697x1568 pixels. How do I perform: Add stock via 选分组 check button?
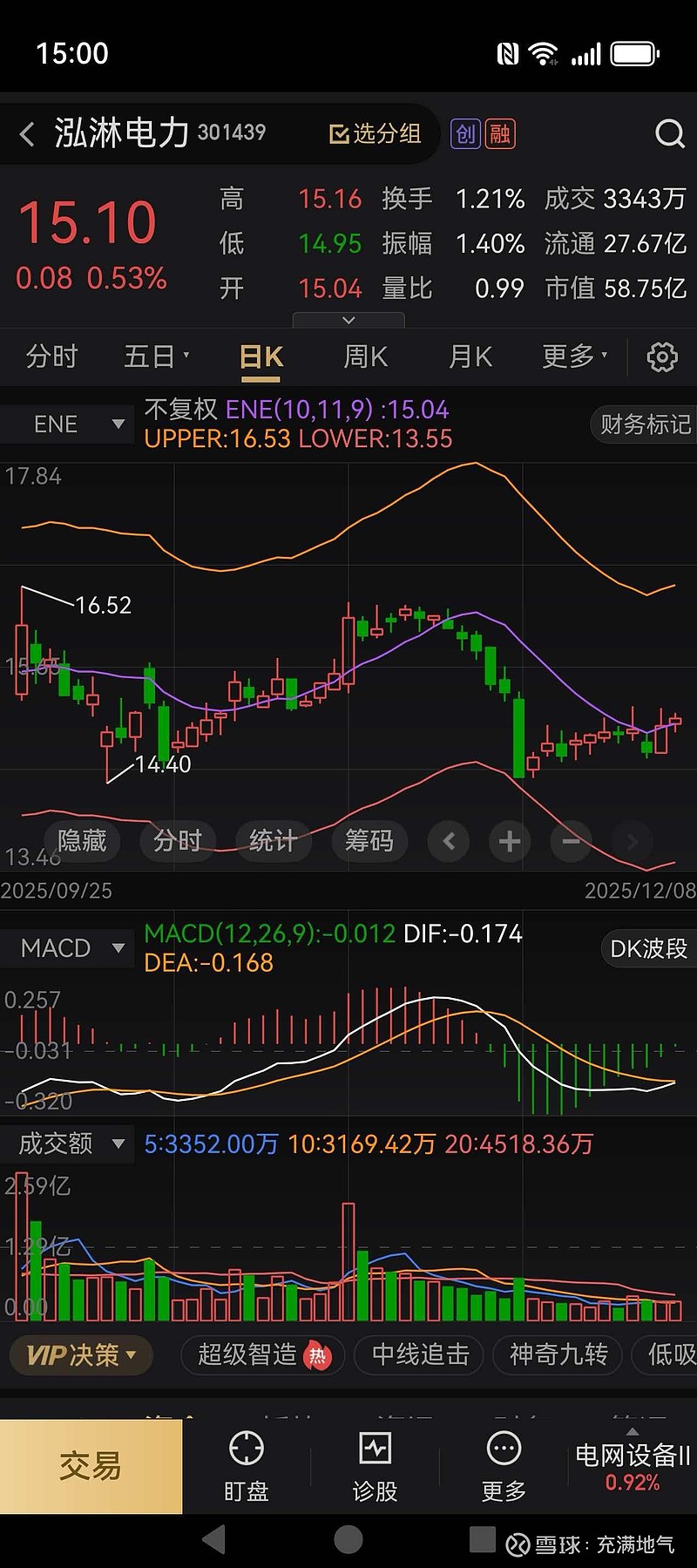click(x=375, y=133)
